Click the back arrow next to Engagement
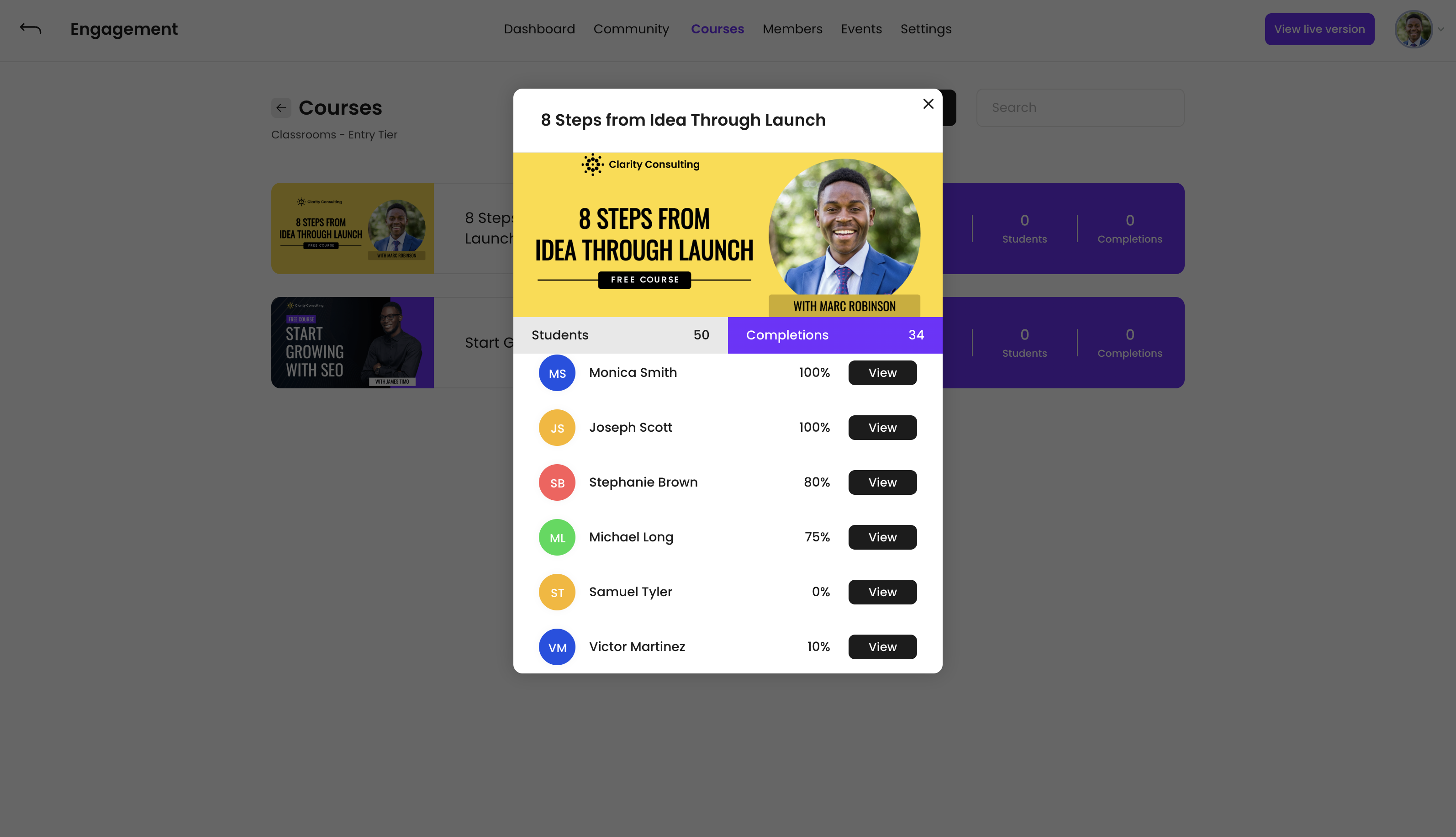The height and width of the screenshot is (837, 1456). (31, 28)
